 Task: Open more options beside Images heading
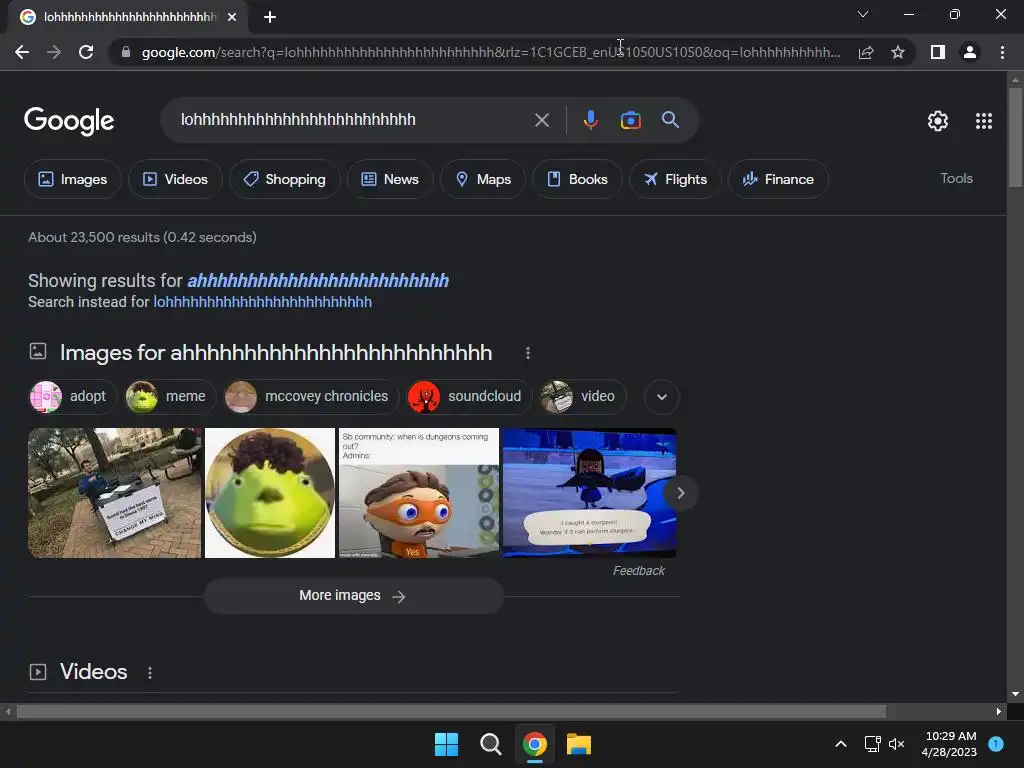[528, 353]
